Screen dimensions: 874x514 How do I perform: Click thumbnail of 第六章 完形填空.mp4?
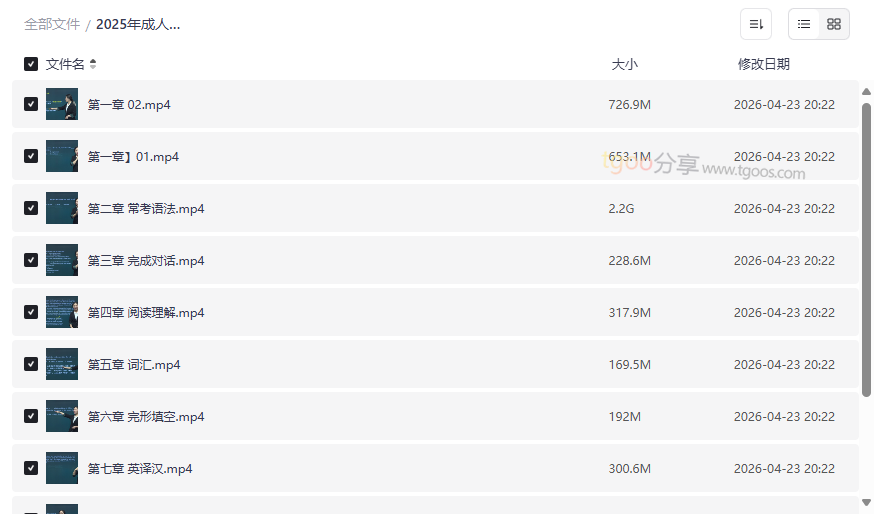(x=62, y=416)
